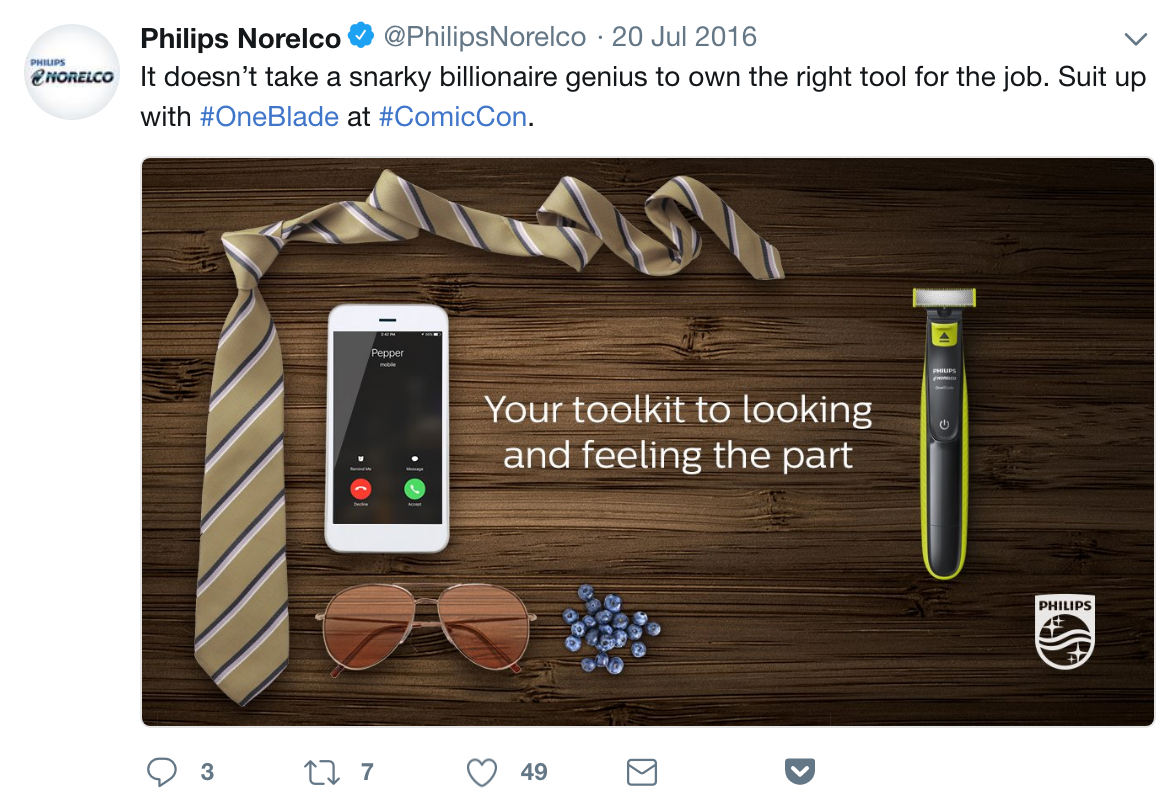Click the Philips Norelco display name
This screenshot has width=1174, height=806.
coord(240,37)
